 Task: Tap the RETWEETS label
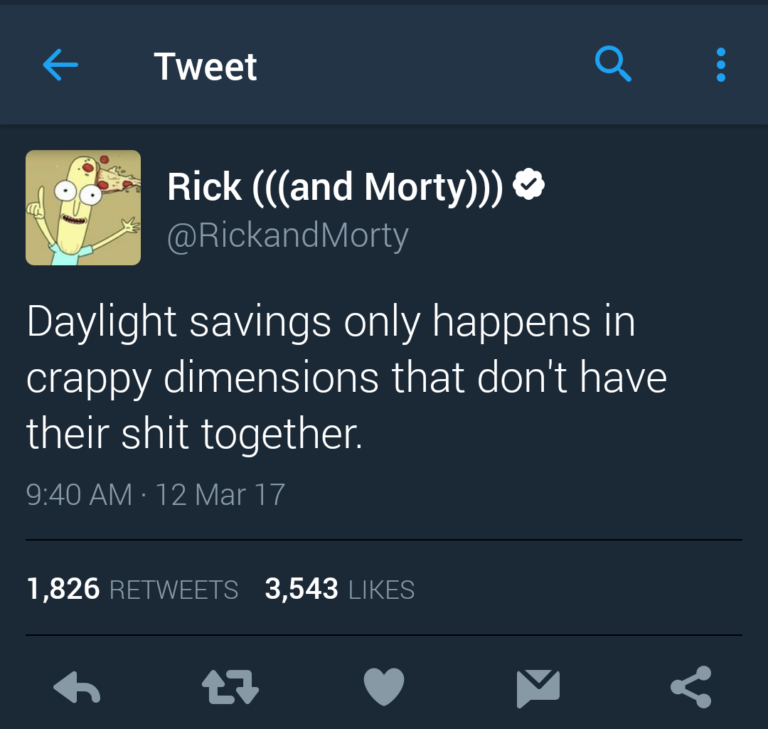coord(174,589)
